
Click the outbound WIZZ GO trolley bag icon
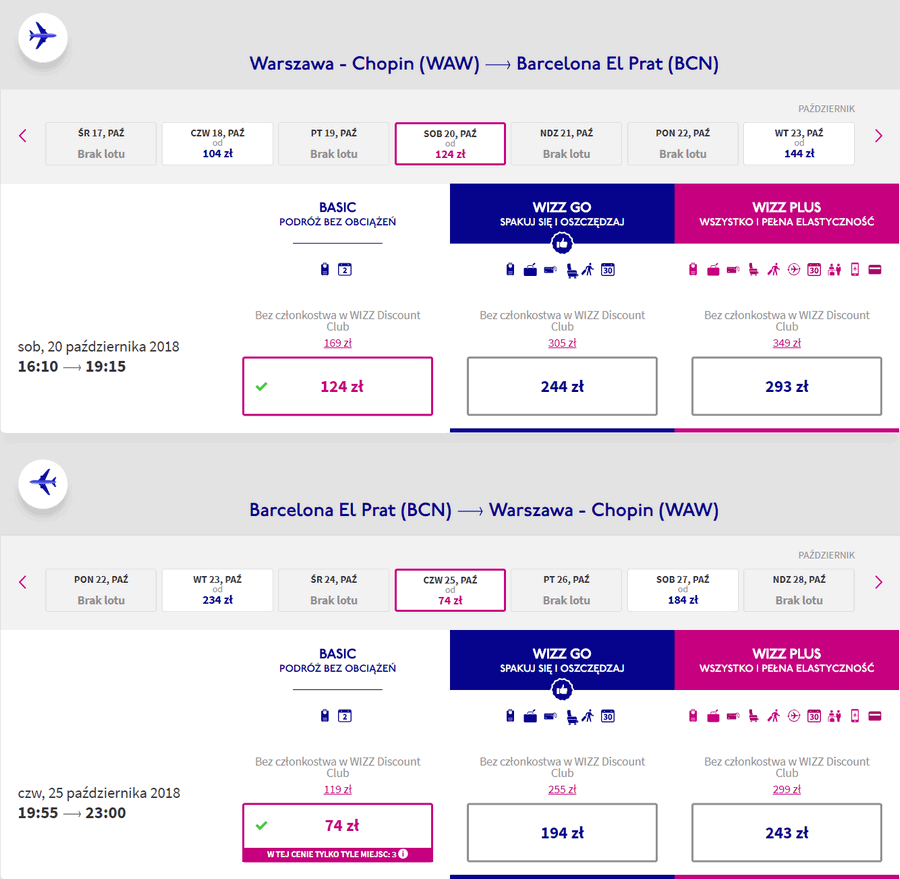tap(530, 269)
